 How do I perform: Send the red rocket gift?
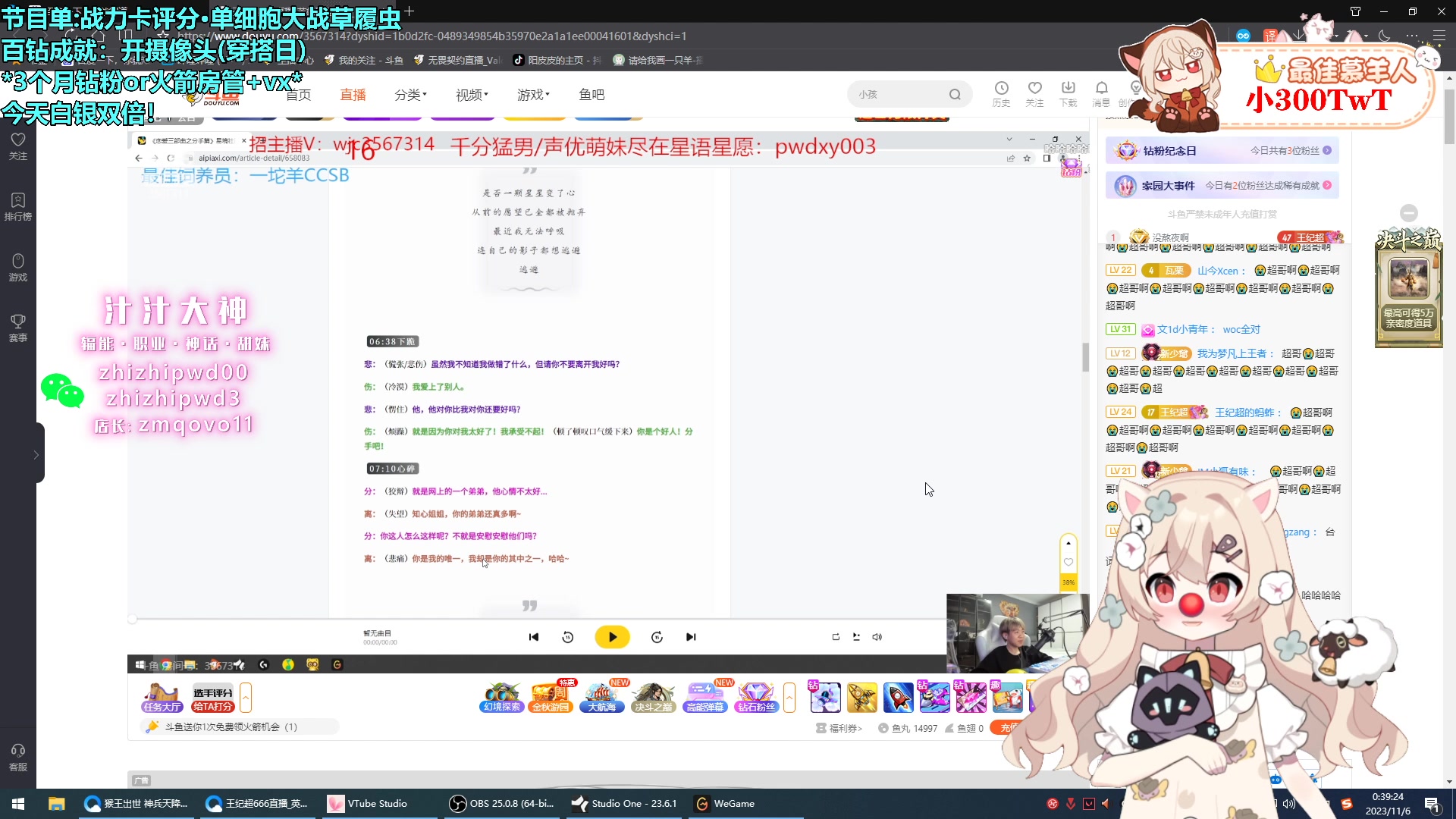pos(898,698)
